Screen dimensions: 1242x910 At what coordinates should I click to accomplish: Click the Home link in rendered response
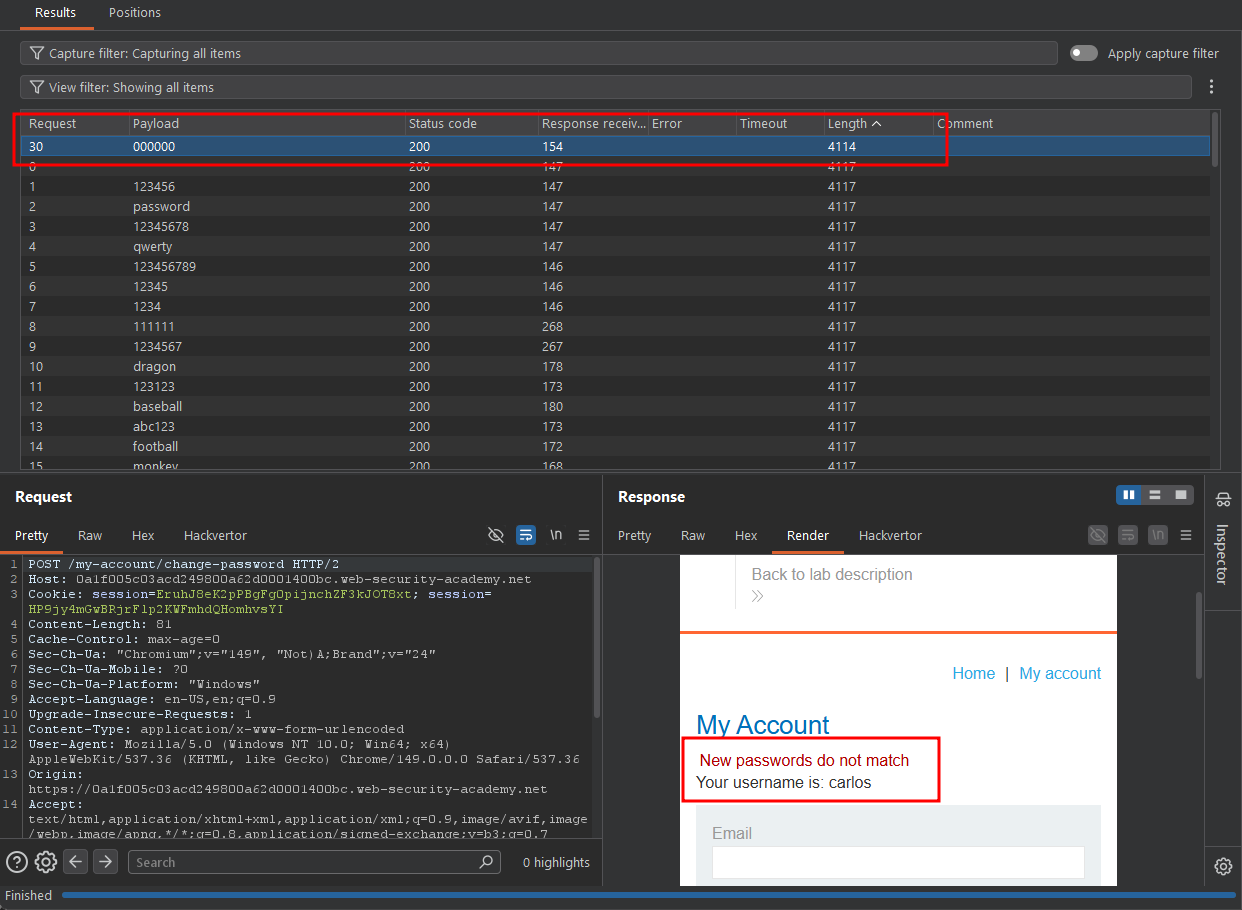[974, 673]
